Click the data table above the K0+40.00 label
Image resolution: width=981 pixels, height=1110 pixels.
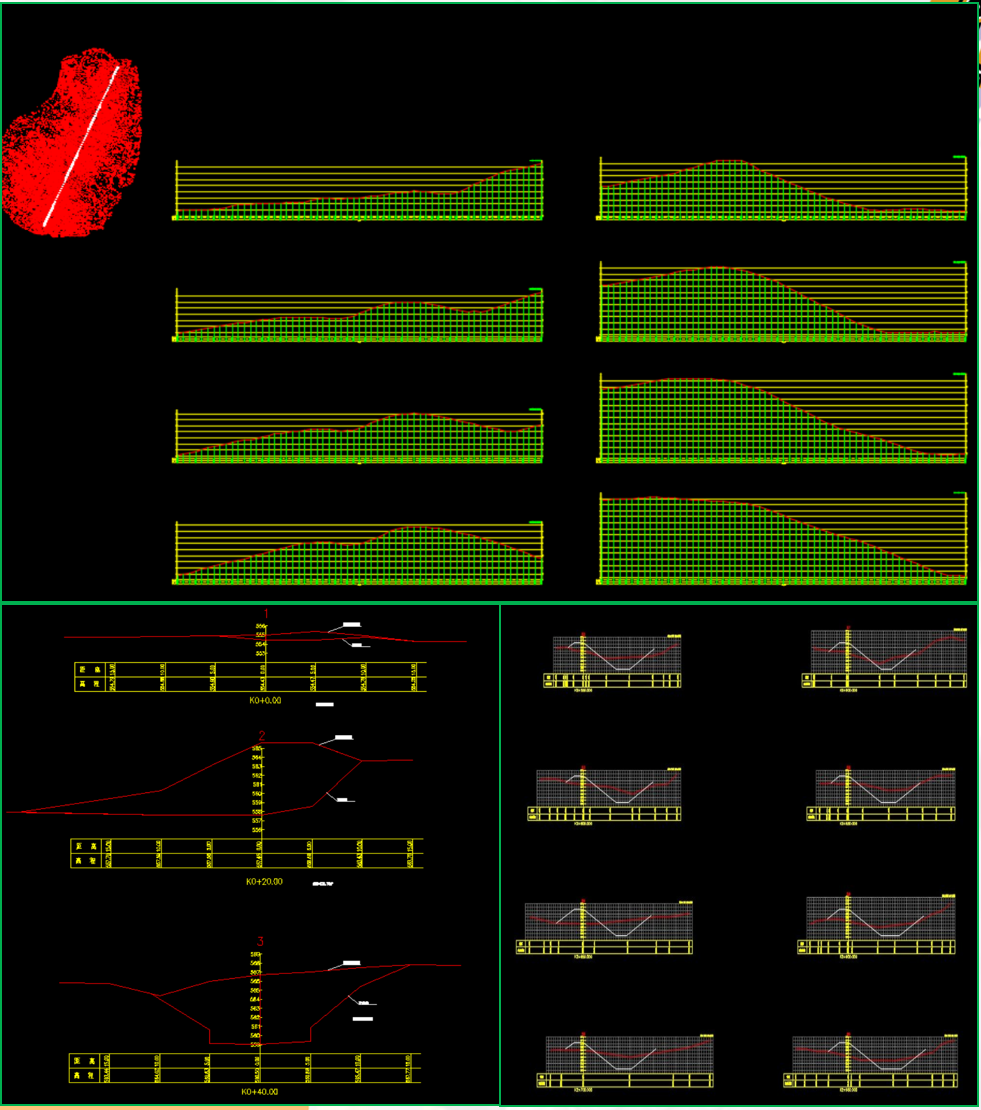[x=245, y=1067]
